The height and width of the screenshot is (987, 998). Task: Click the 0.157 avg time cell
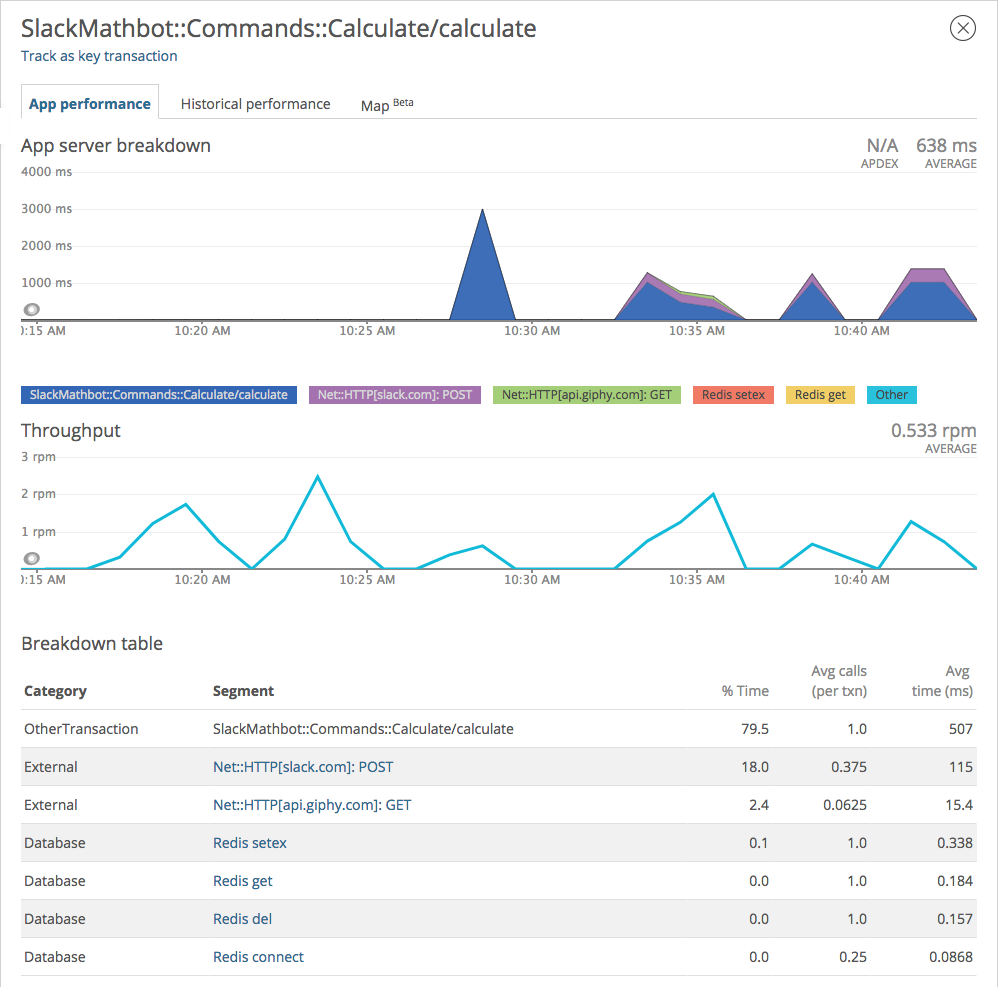(955, 919)
